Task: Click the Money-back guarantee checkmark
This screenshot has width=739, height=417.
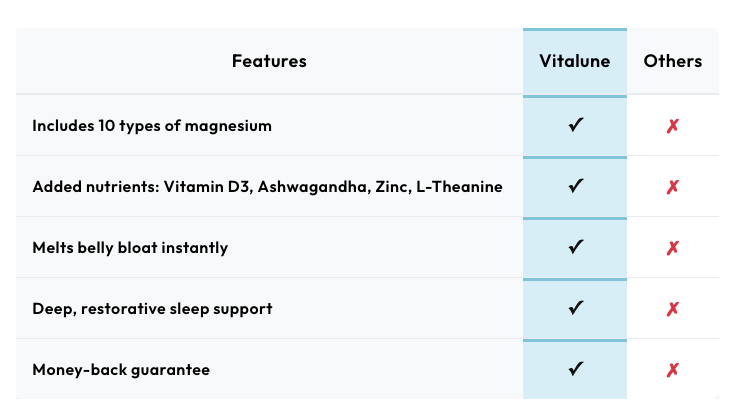Action: tap(575, 369)
